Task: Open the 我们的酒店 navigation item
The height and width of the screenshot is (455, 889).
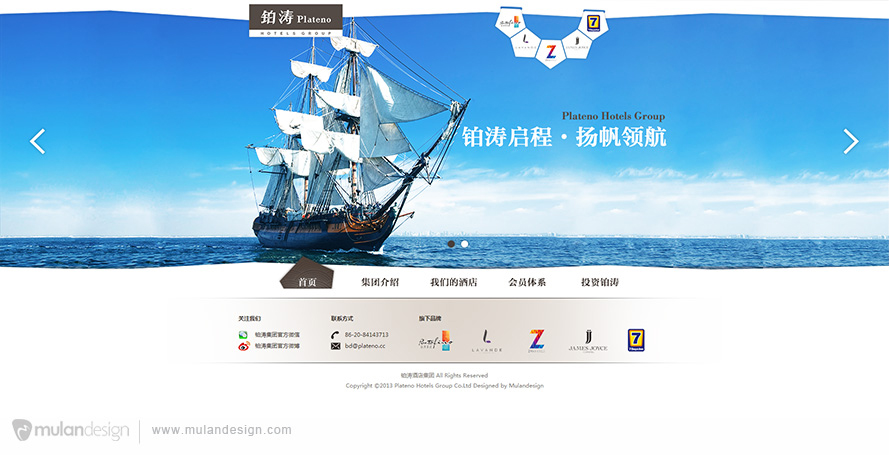Action: click(454, 282)
